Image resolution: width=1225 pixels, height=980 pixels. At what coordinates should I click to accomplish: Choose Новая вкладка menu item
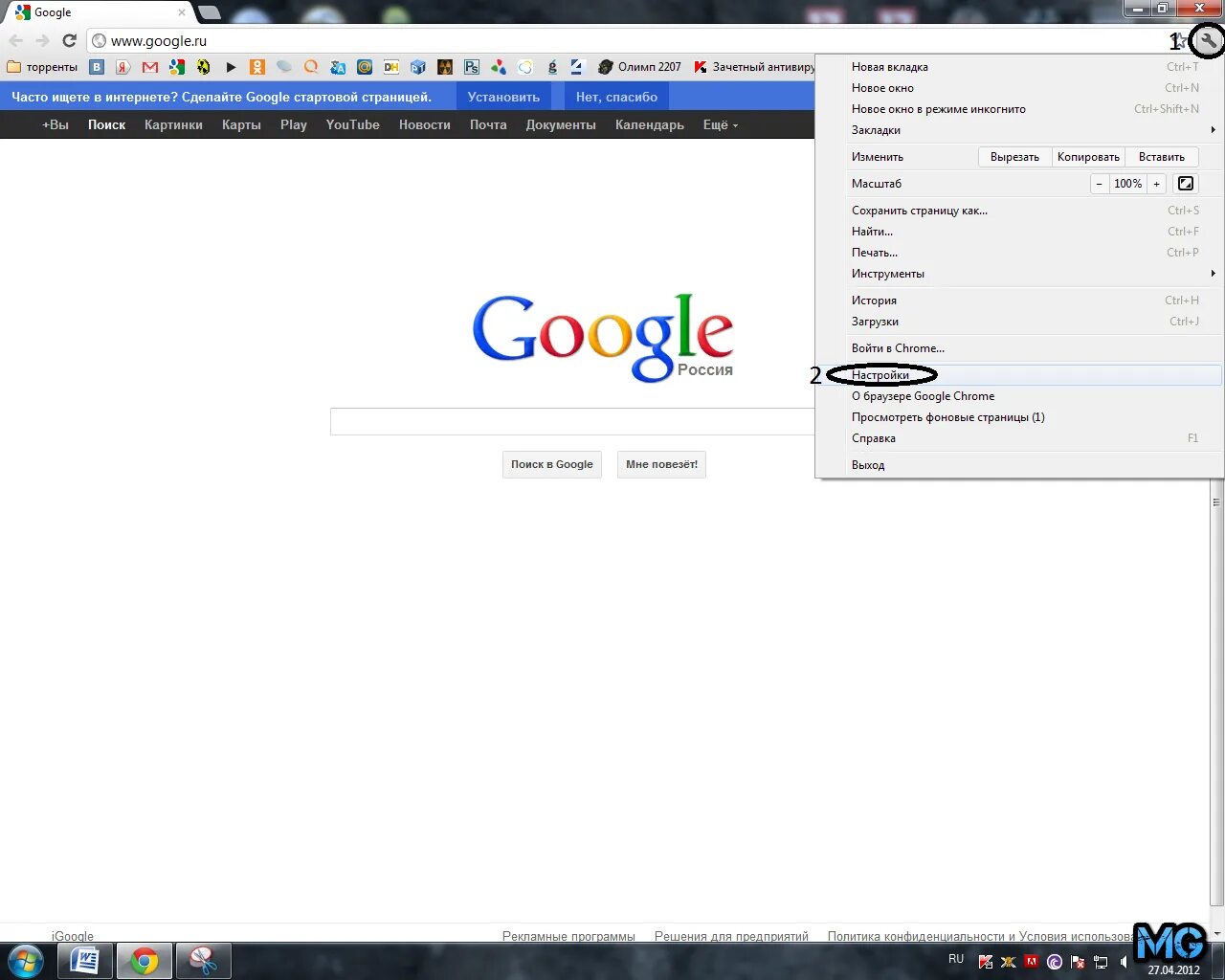click(x=1019, y=67)
